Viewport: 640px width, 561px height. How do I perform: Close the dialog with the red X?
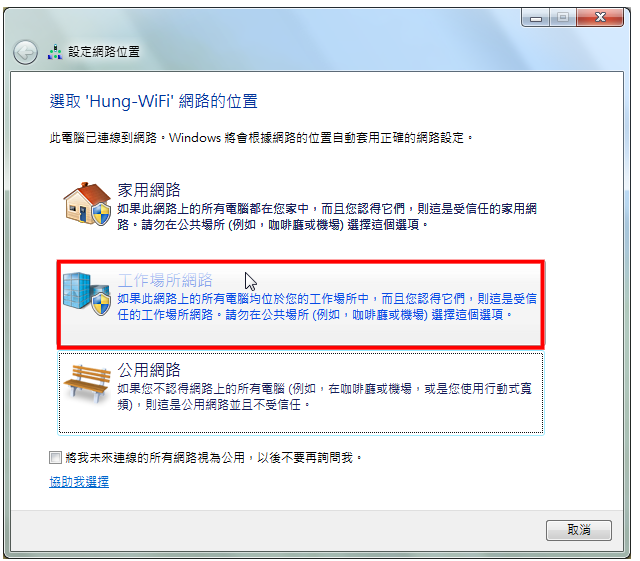pos(600,18)
